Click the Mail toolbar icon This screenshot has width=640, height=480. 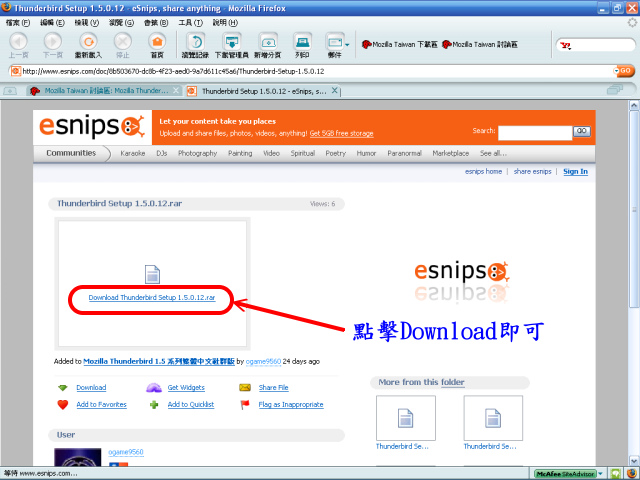pos(335,42)
